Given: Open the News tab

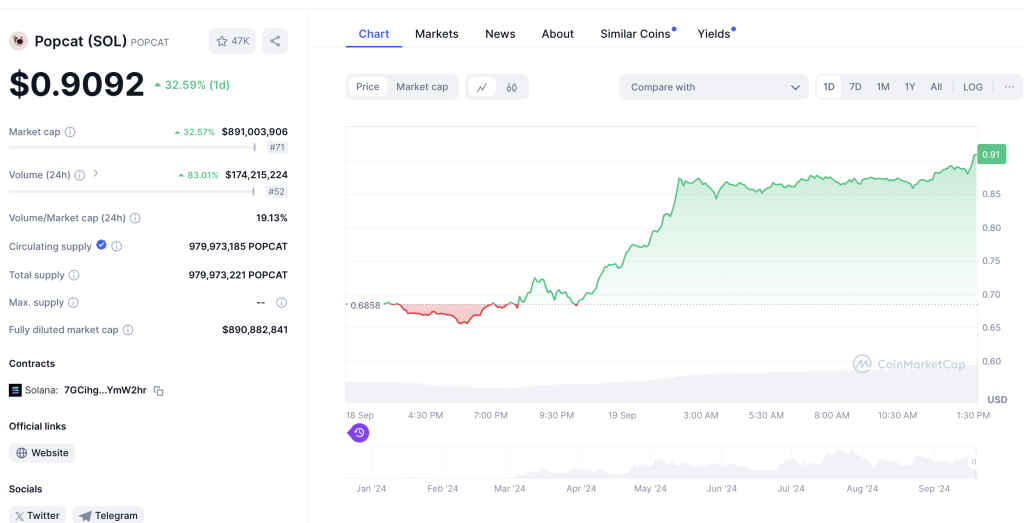Looking at the screenshot, I should (x=500, y=34).
